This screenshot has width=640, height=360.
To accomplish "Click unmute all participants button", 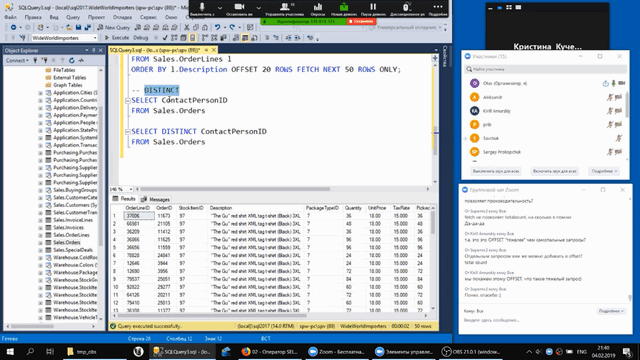I will pos(555,171).
